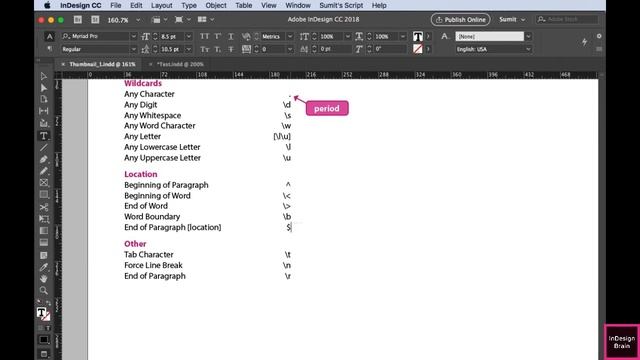This screenshot has width=640, height=360.
Task: Select the Rectangle Frame tool
Action: pos(44,182)
